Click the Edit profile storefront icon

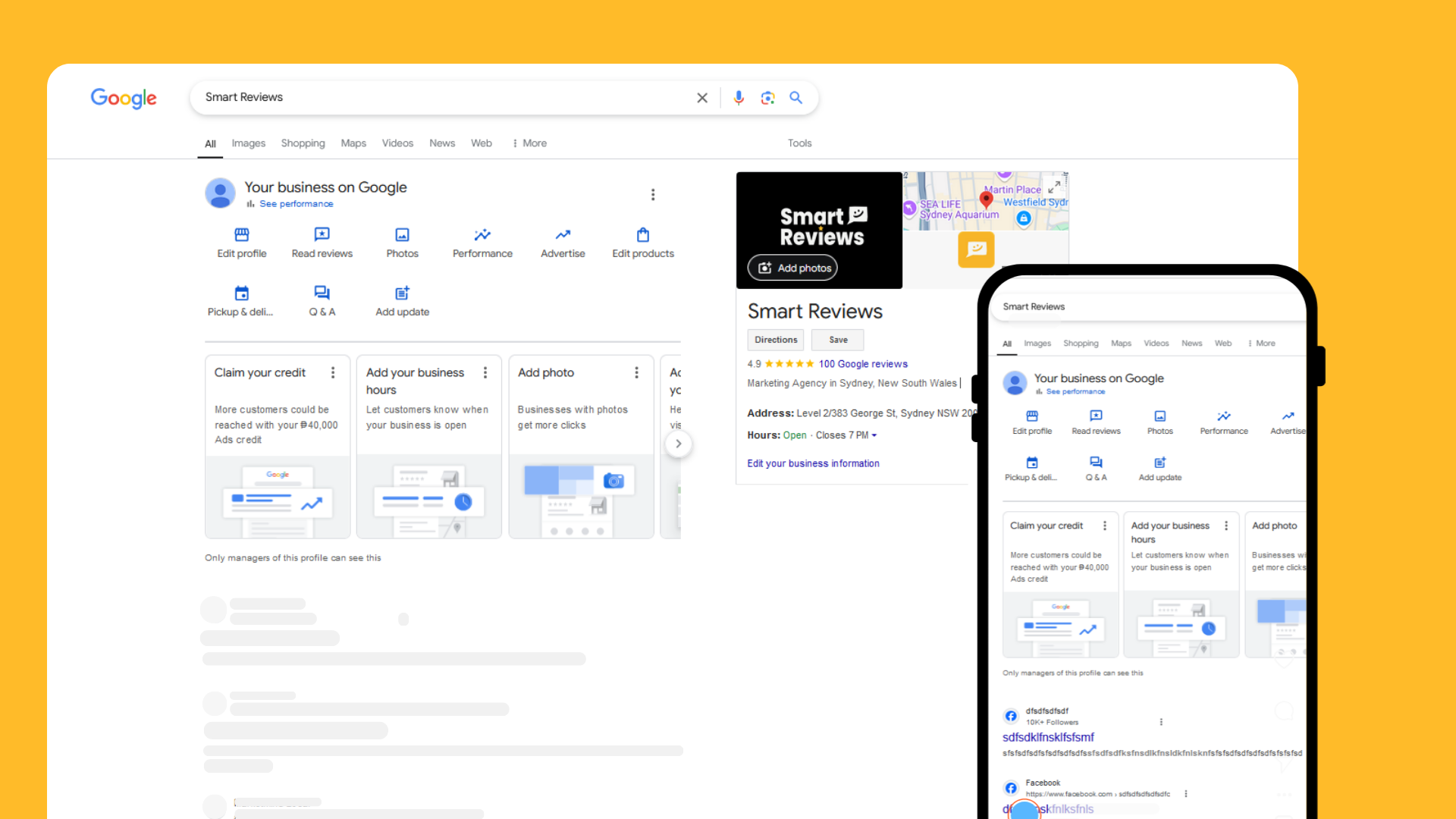(x=241, y=235)
